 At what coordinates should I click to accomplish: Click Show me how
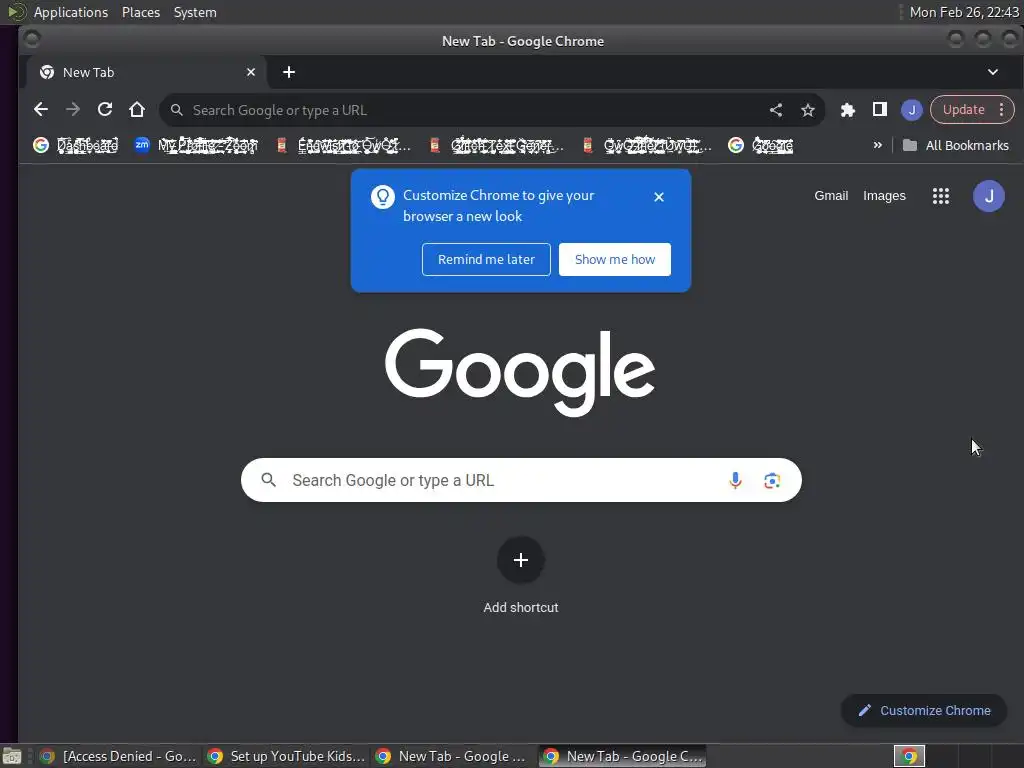[x=615, y=259]
